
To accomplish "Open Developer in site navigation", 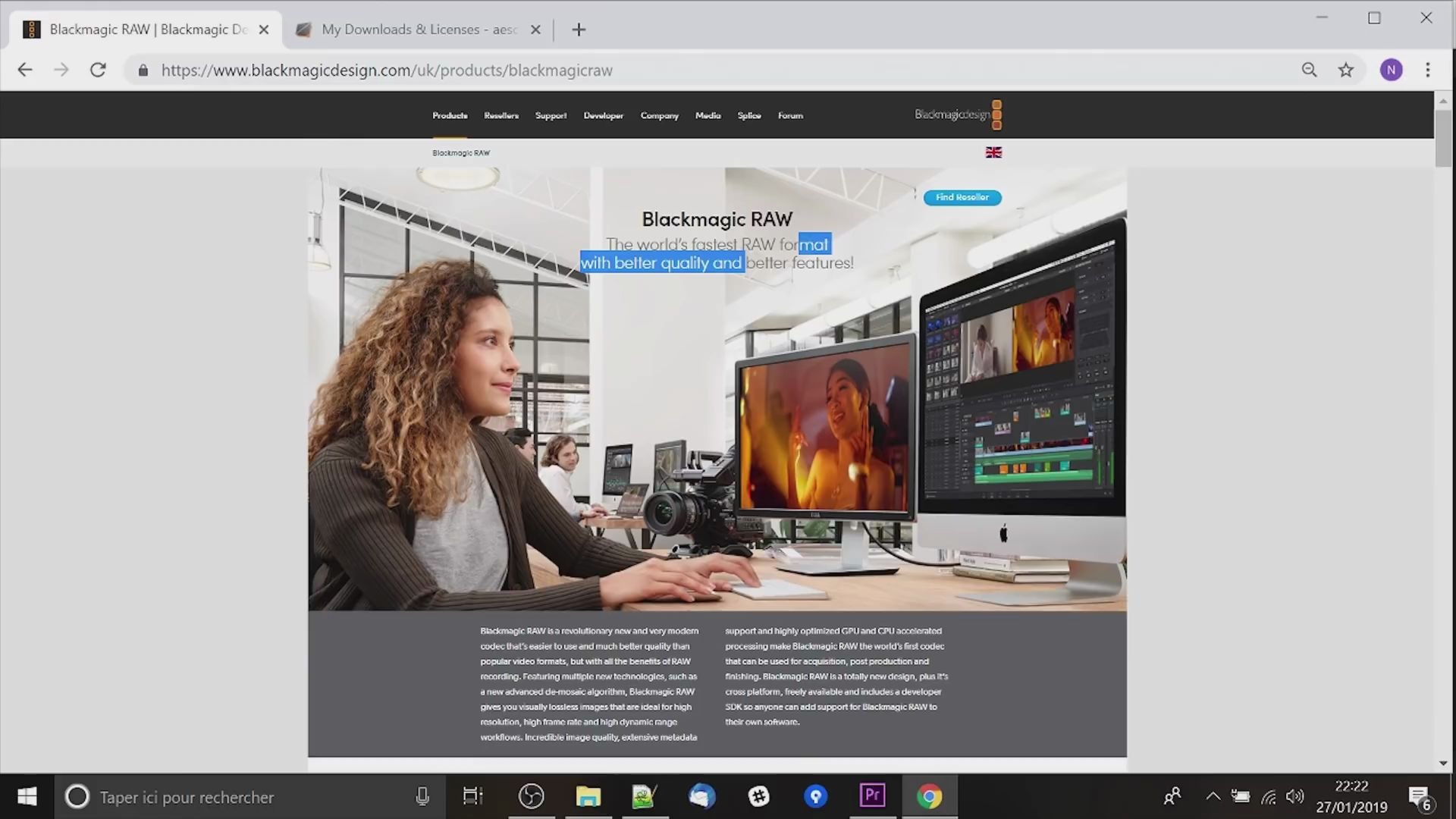I will (x=603, y=115).
